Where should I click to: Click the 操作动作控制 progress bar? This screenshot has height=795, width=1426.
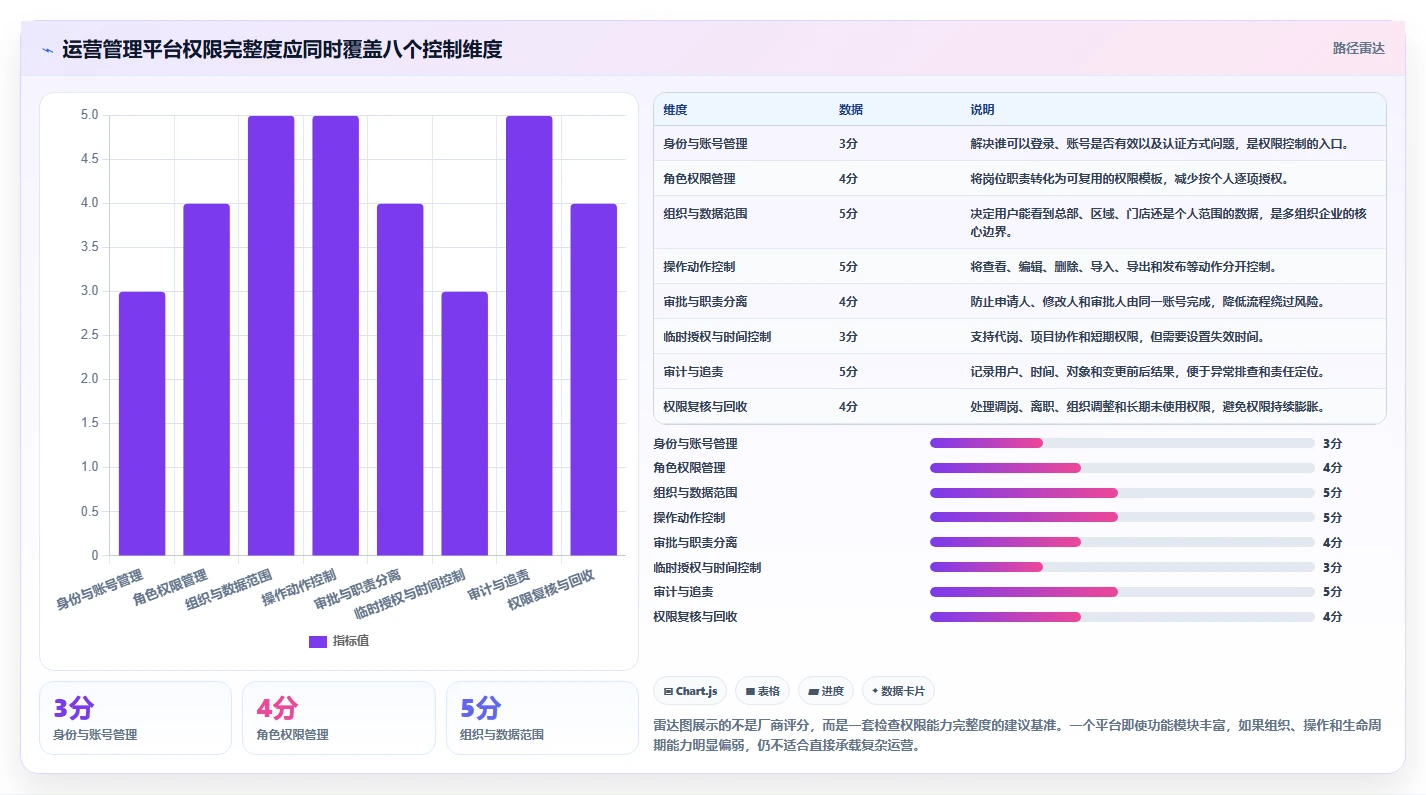click(1122, 517)
